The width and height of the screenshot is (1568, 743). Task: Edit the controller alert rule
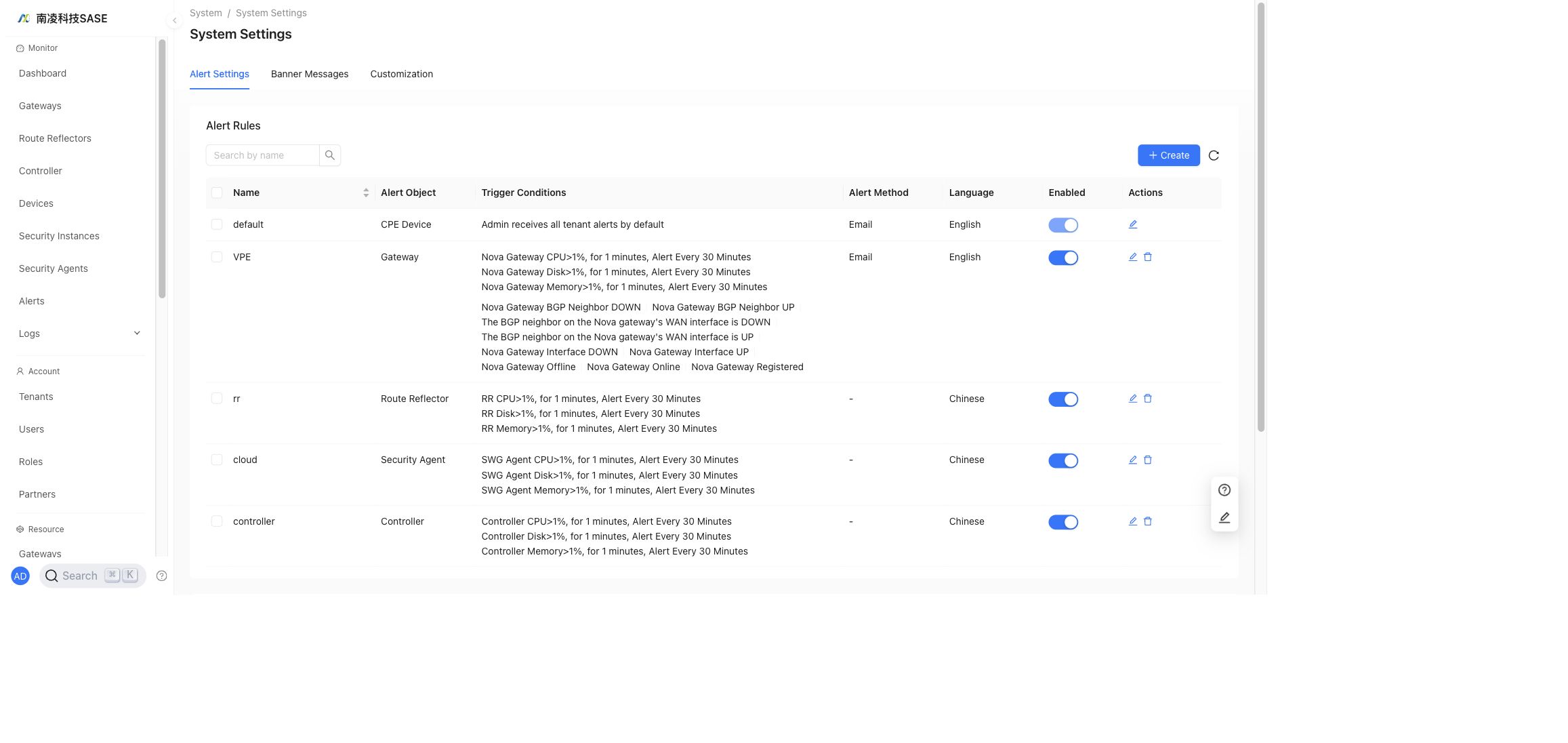1132,521
